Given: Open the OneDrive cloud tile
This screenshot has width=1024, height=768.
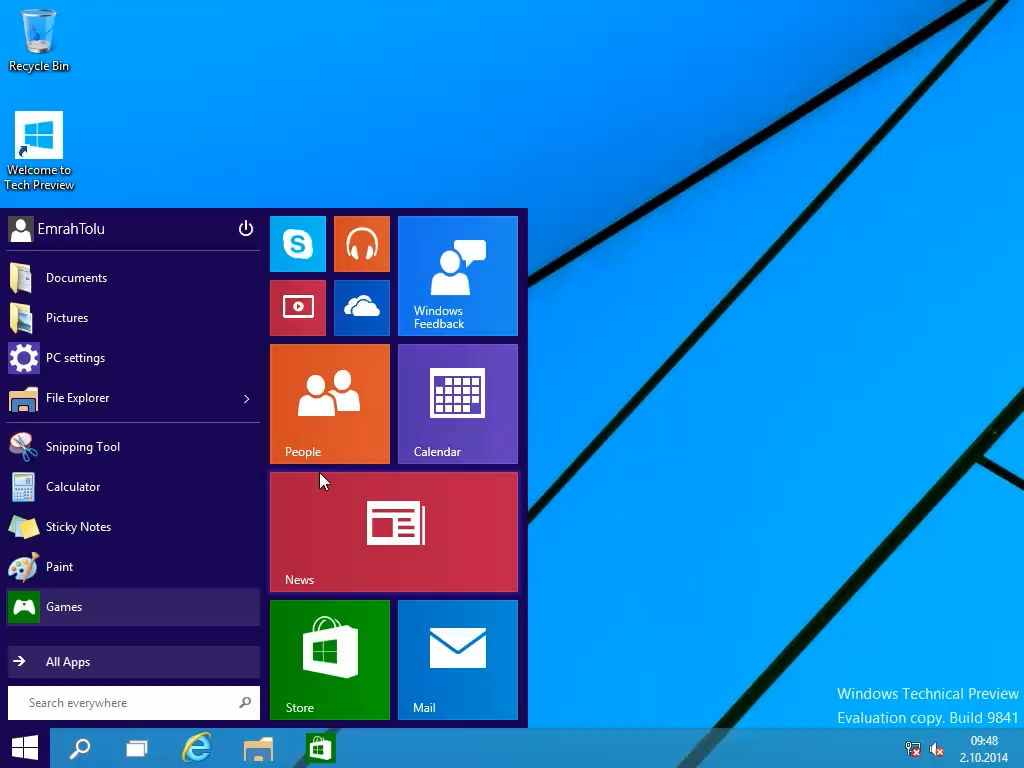Looking at the screenshot, I should (362, 308).
